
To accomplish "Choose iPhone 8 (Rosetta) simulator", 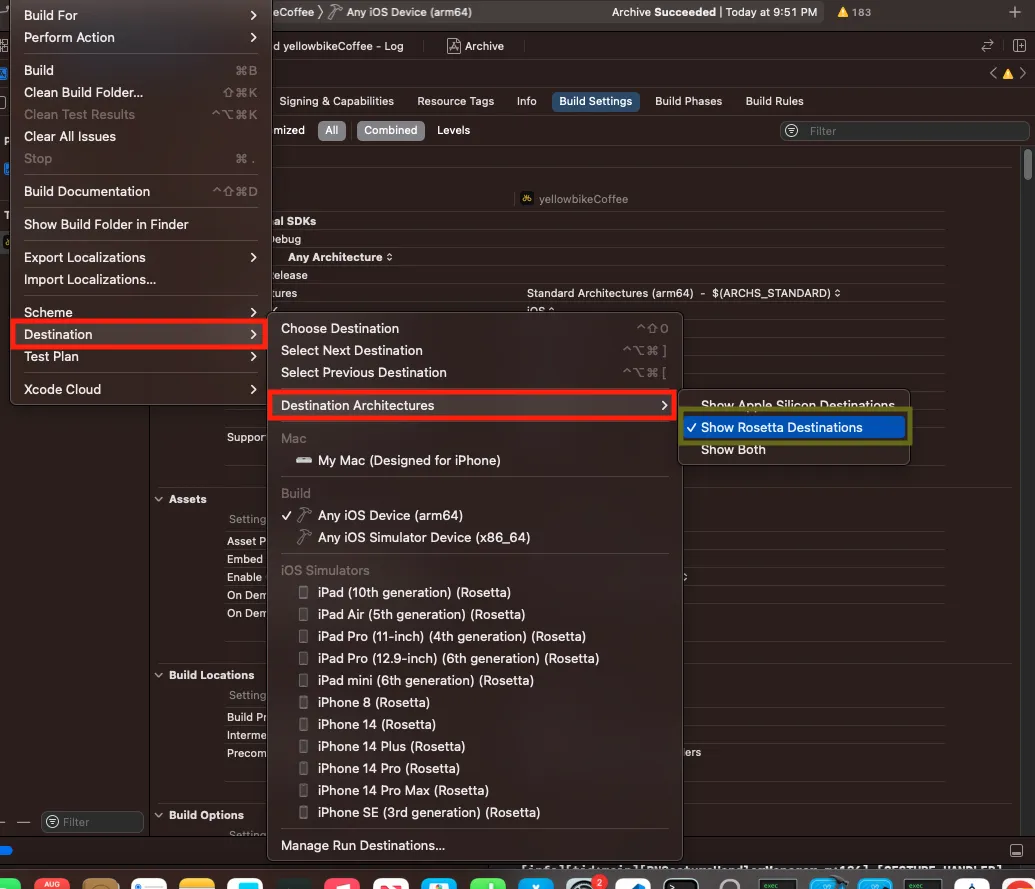I will pyautogui.click(x=474, y=702).
